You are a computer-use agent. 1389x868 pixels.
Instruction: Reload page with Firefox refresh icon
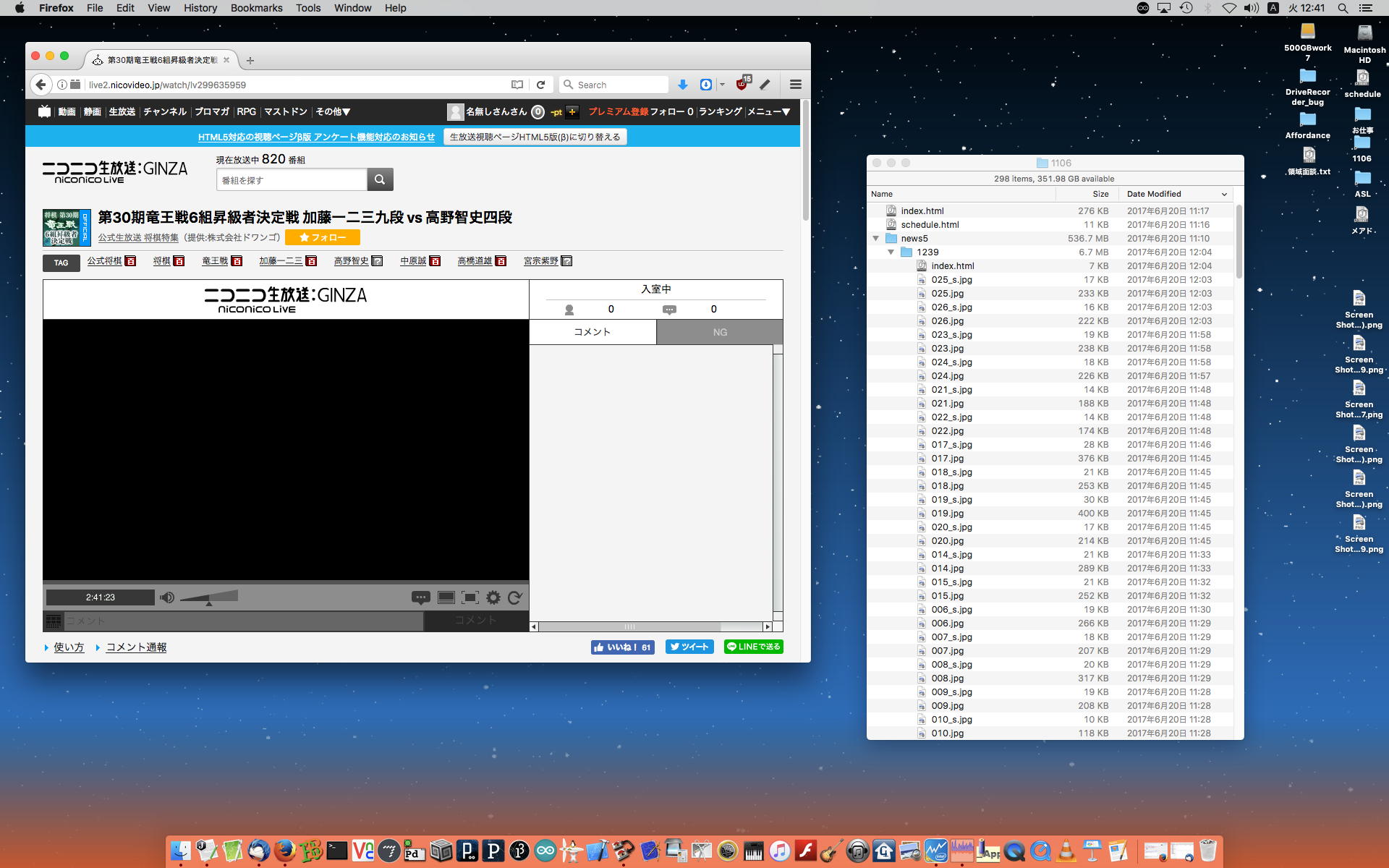click(x=540, y=85)
